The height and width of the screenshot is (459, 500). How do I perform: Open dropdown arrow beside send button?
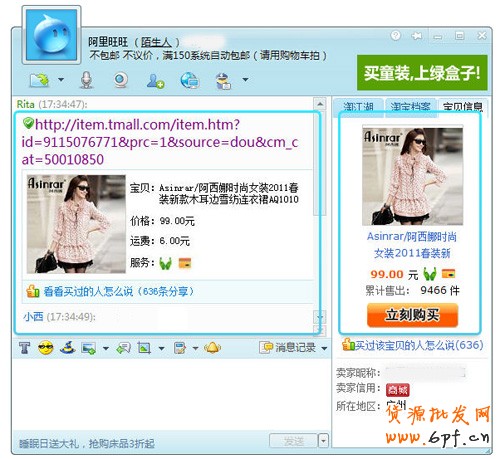tap(323, 441)
